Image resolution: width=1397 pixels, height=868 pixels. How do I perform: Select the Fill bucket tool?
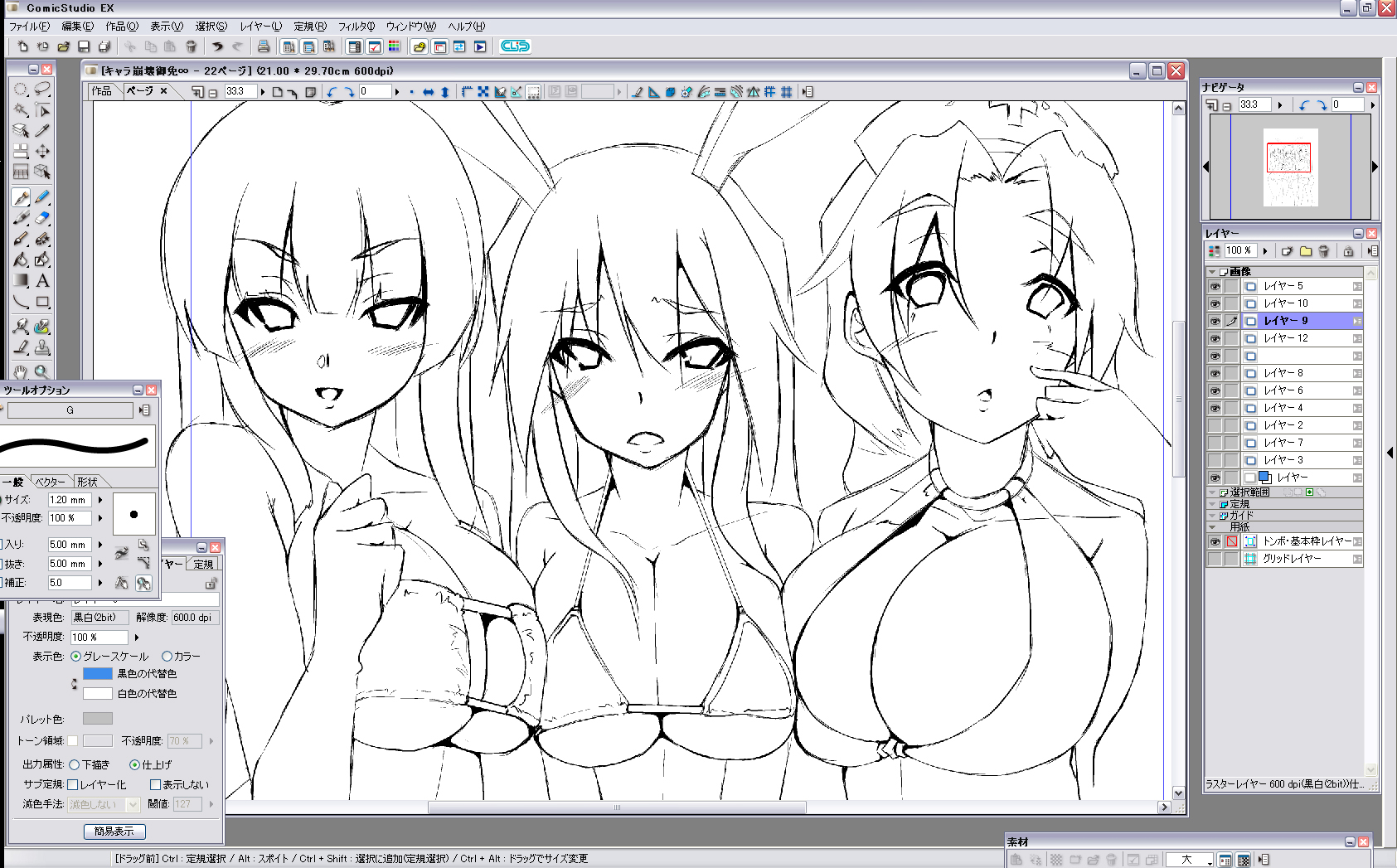click(x=21, y=259)
